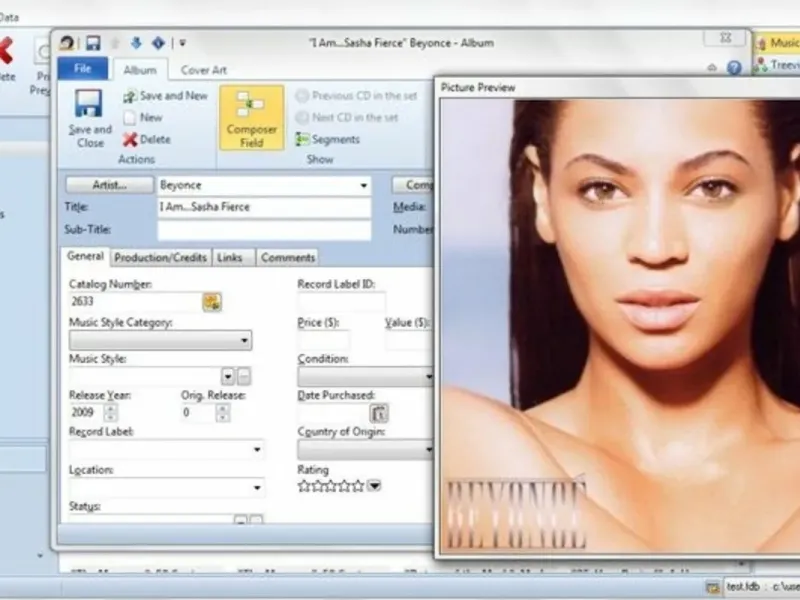Click the Price ($) field
800x600 pixels.
point(323,340)
